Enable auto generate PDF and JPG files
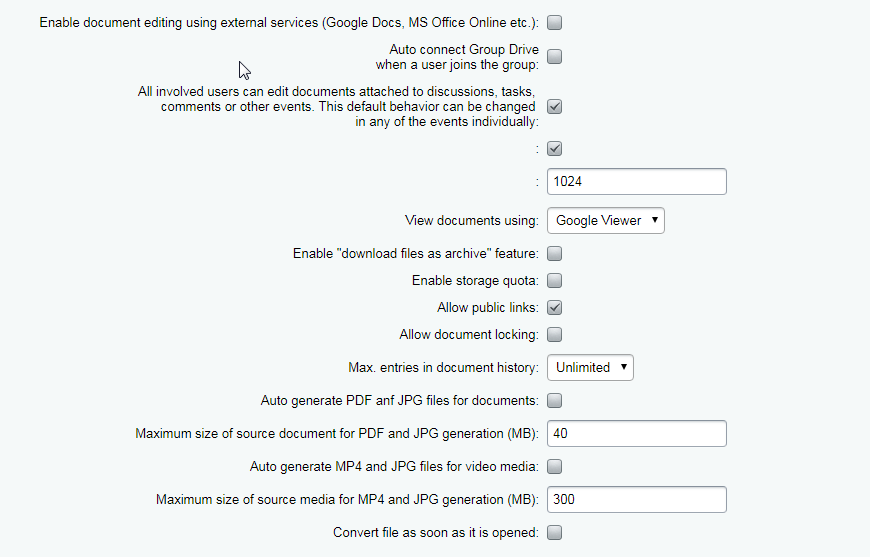Screen dimensions: 870x557 [554, 401]
